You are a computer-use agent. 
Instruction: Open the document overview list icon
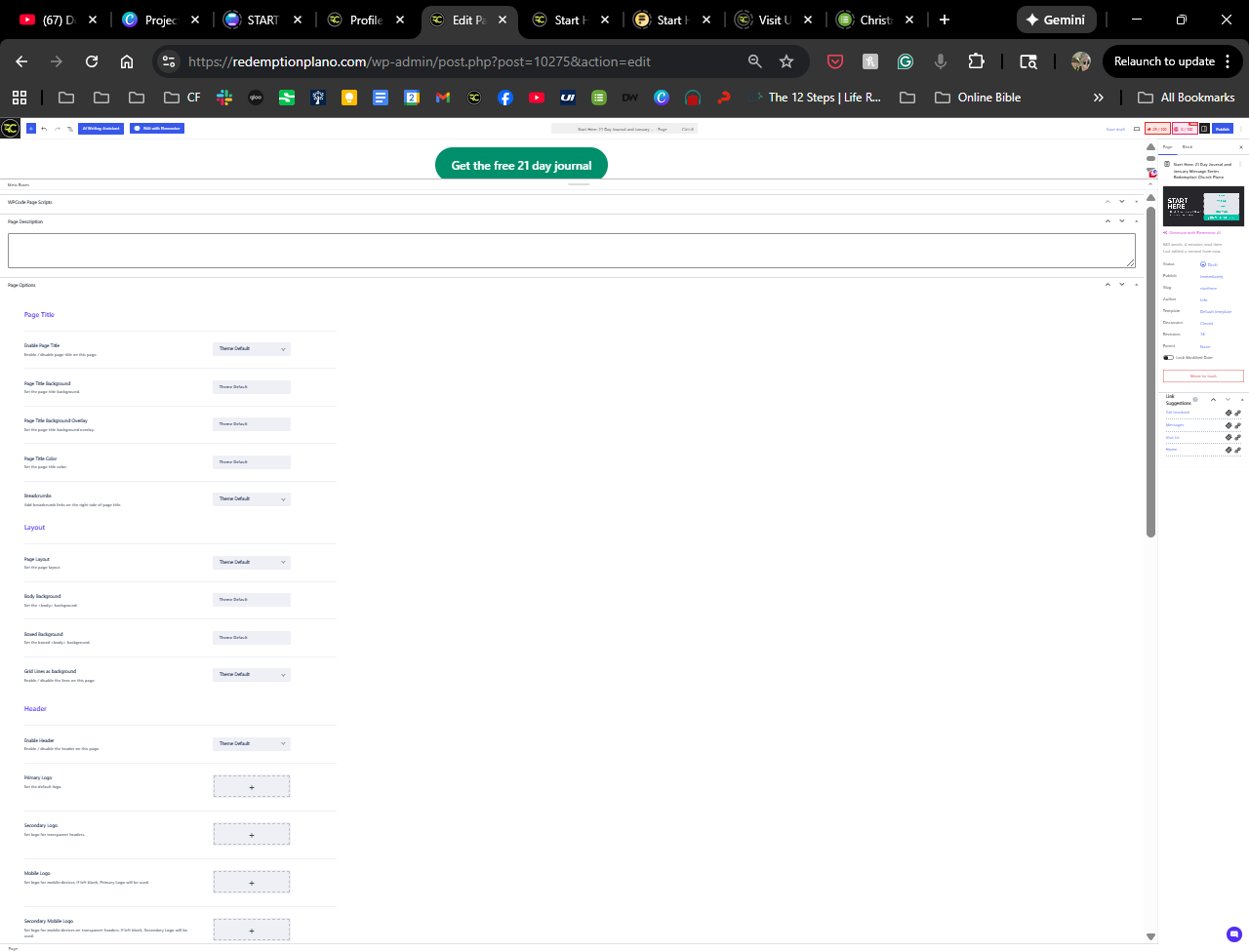pyautogui.click(x=69, y=129)
